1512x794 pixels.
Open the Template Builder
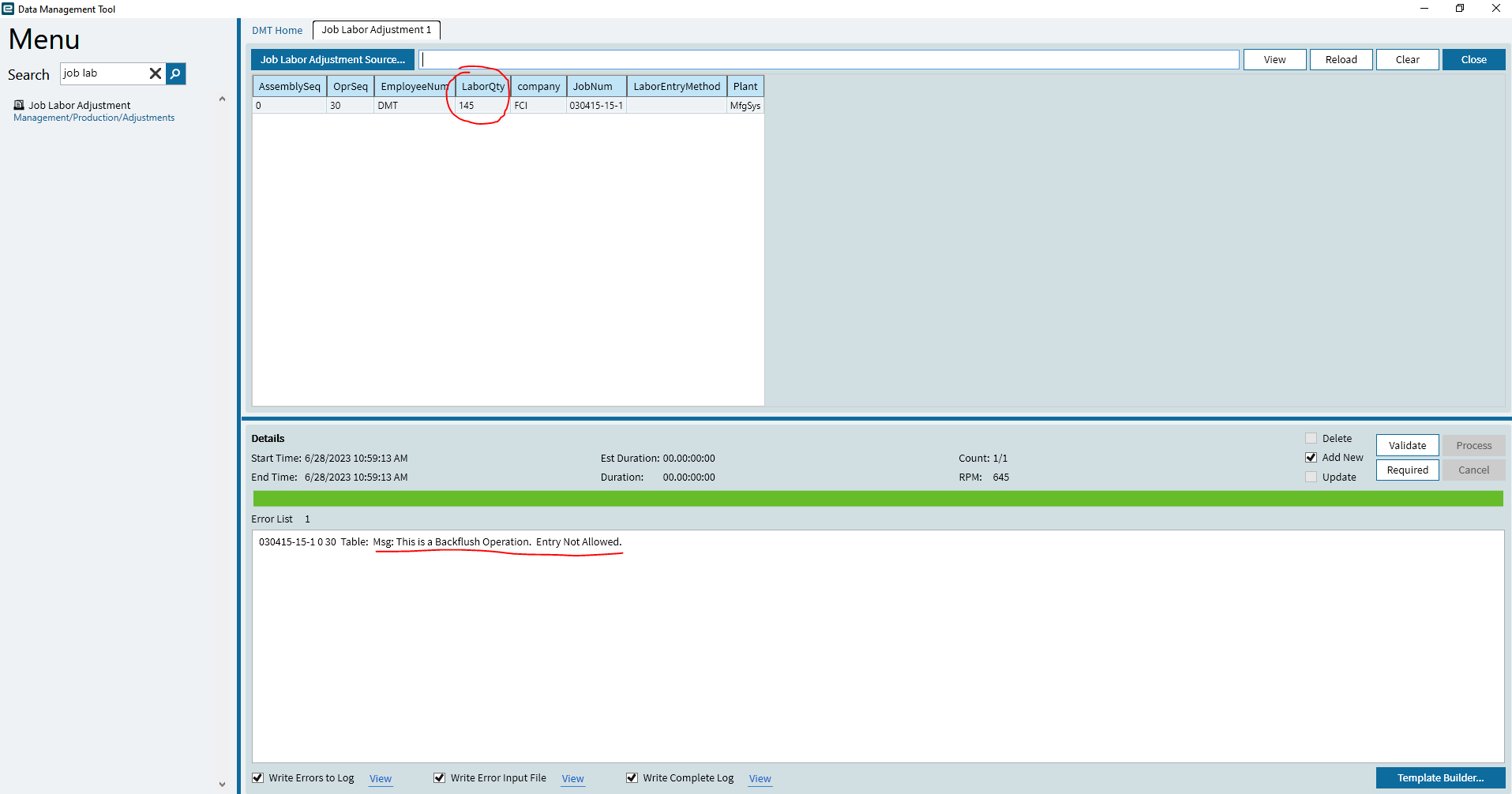1440,777
